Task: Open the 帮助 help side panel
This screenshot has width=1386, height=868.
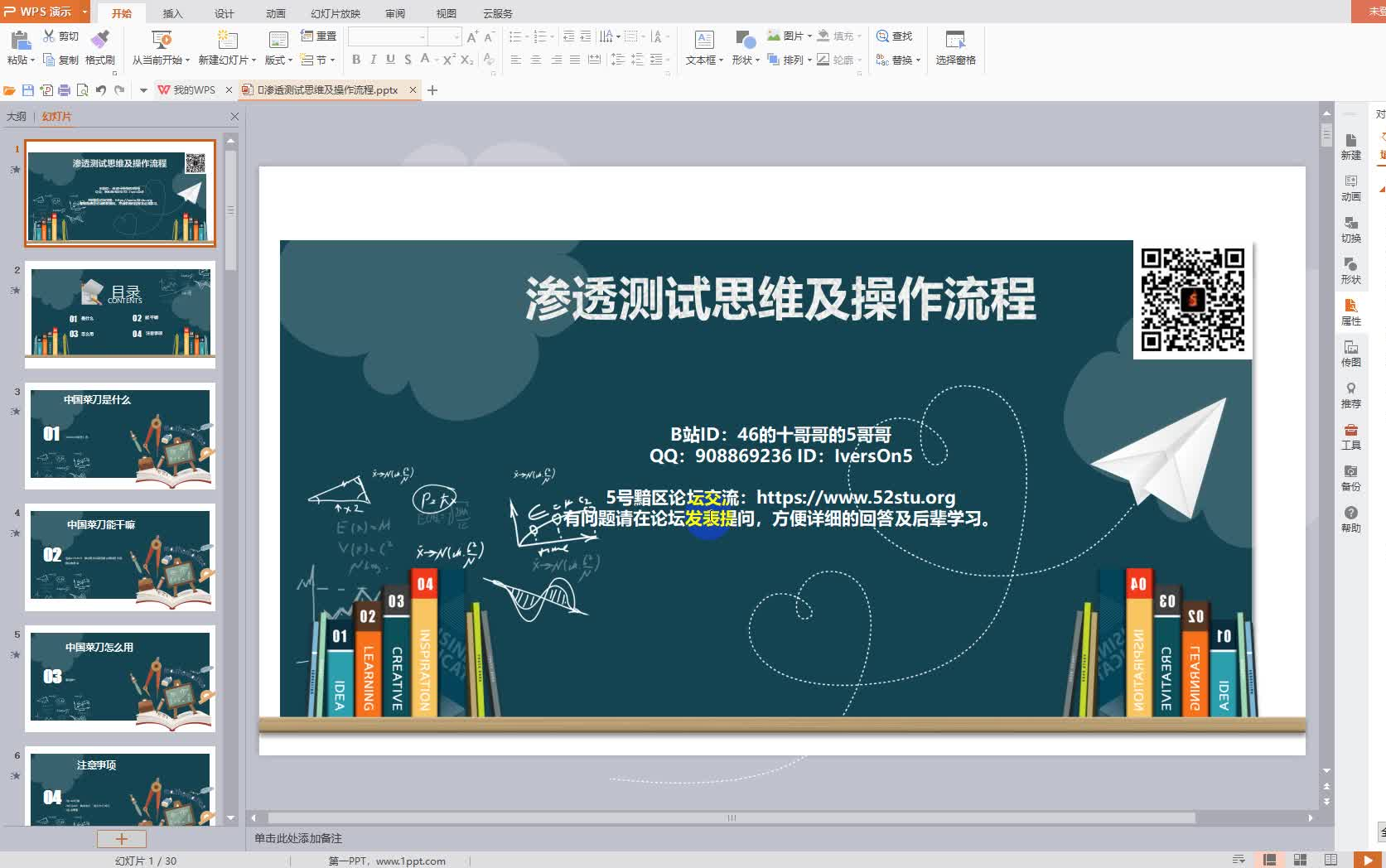Action: click(1351, 519)
